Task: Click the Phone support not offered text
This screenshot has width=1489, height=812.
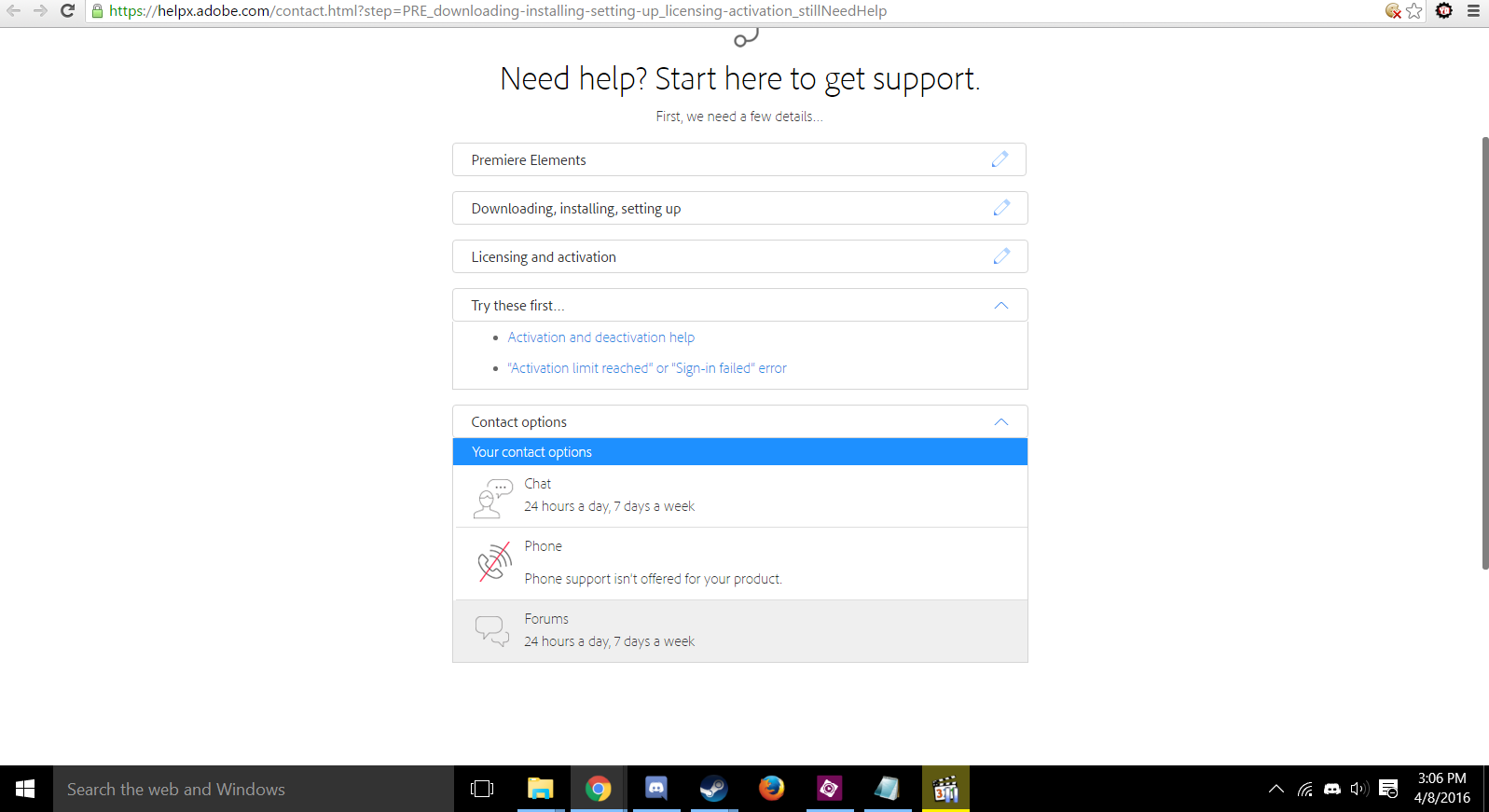Action: click(653, 579)
